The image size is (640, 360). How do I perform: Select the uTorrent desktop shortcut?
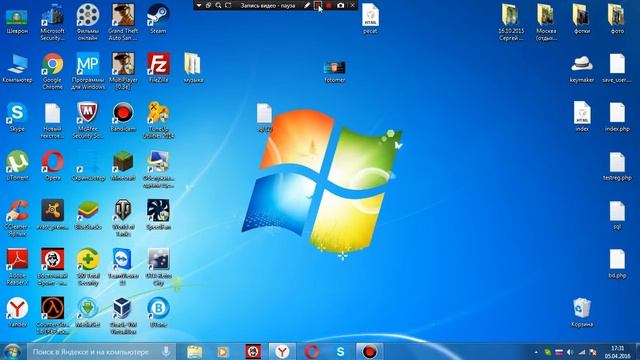(17, 166)
